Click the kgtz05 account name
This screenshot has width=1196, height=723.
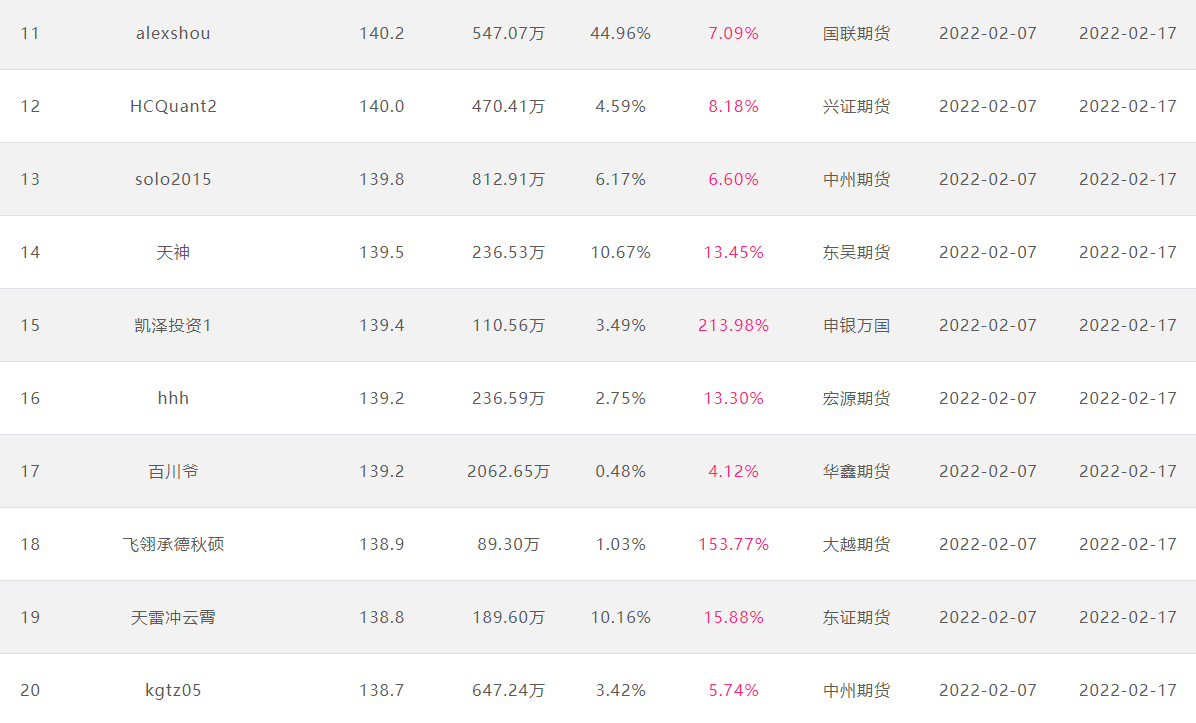click(173, 690)
